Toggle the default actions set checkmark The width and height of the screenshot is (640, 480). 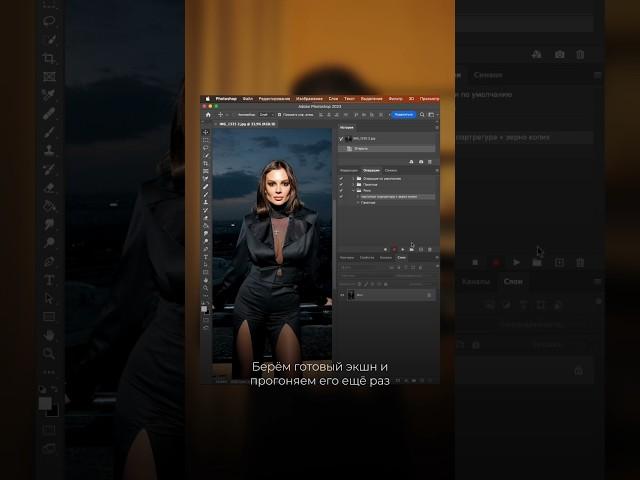click(341, 179)
